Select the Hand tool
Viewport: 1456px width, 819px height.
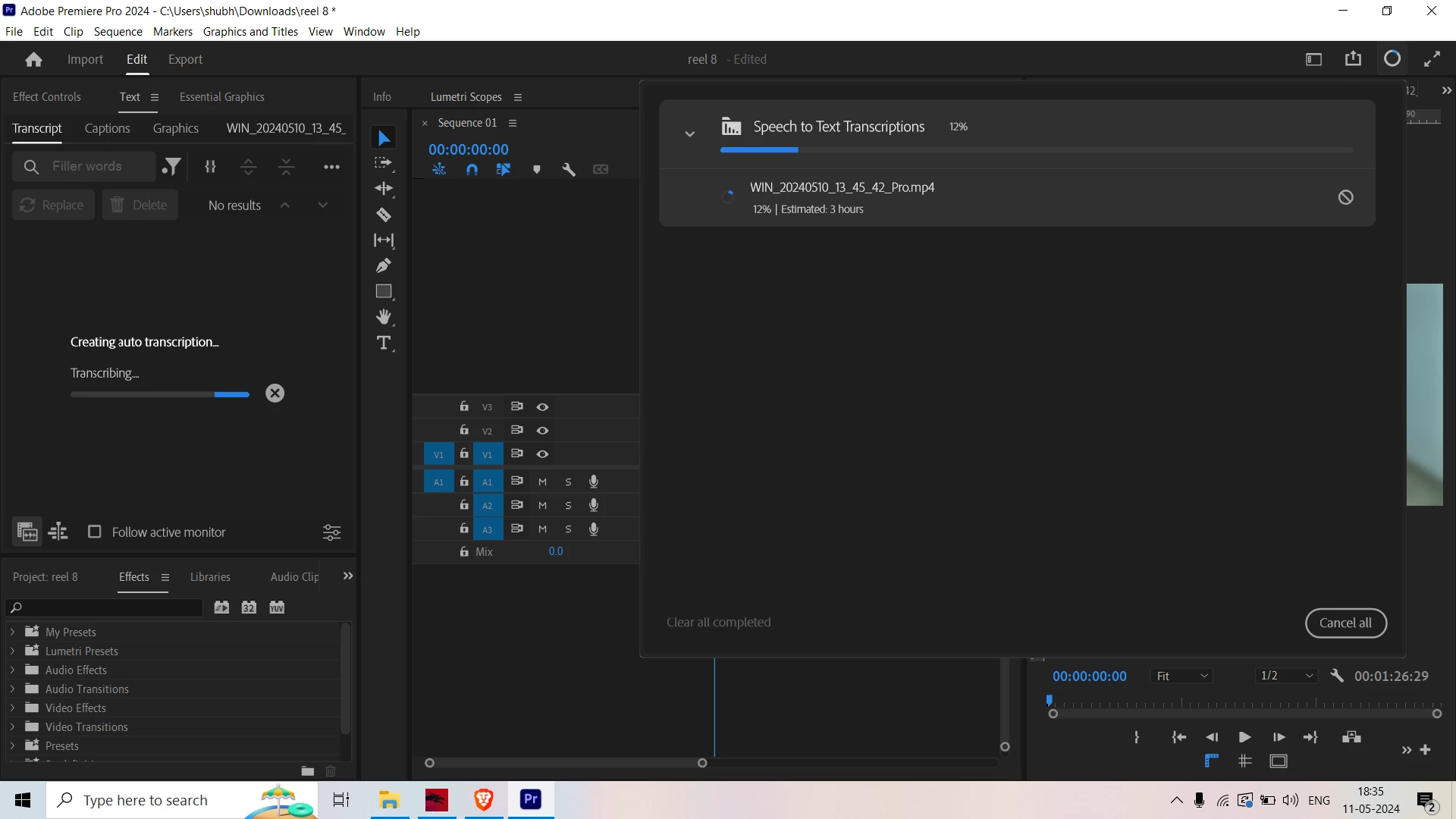(x=384, y=317)
